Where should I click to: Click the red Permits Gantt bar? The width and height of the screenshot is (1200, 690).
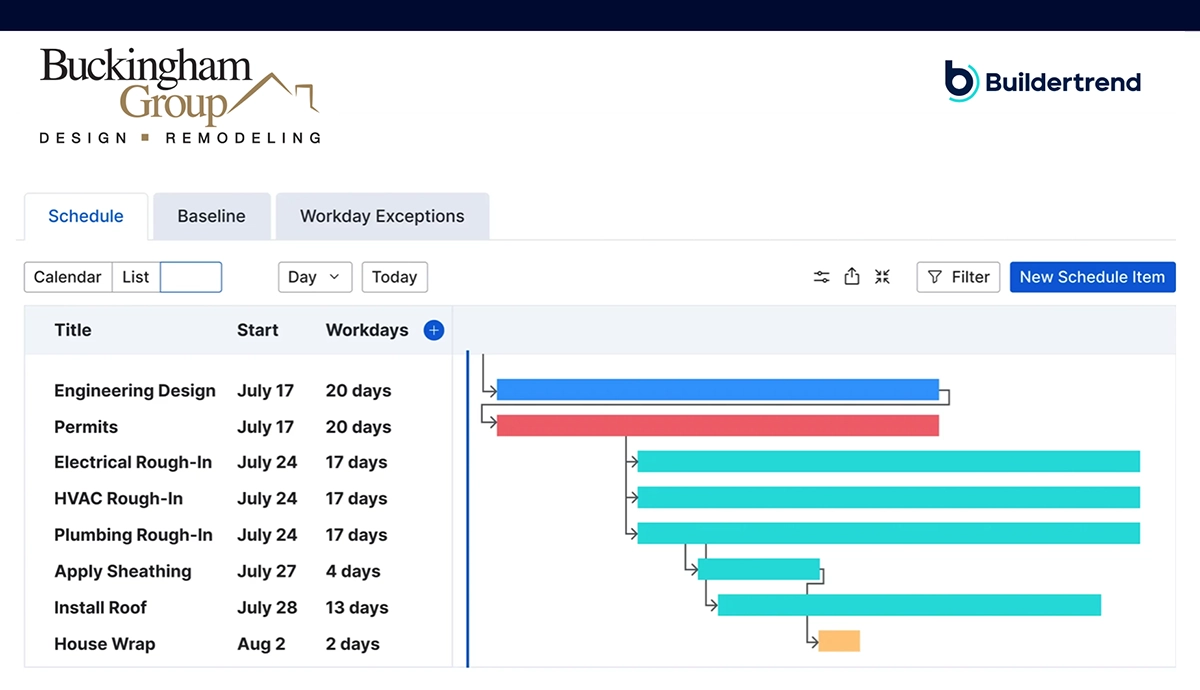click(717, 426)
